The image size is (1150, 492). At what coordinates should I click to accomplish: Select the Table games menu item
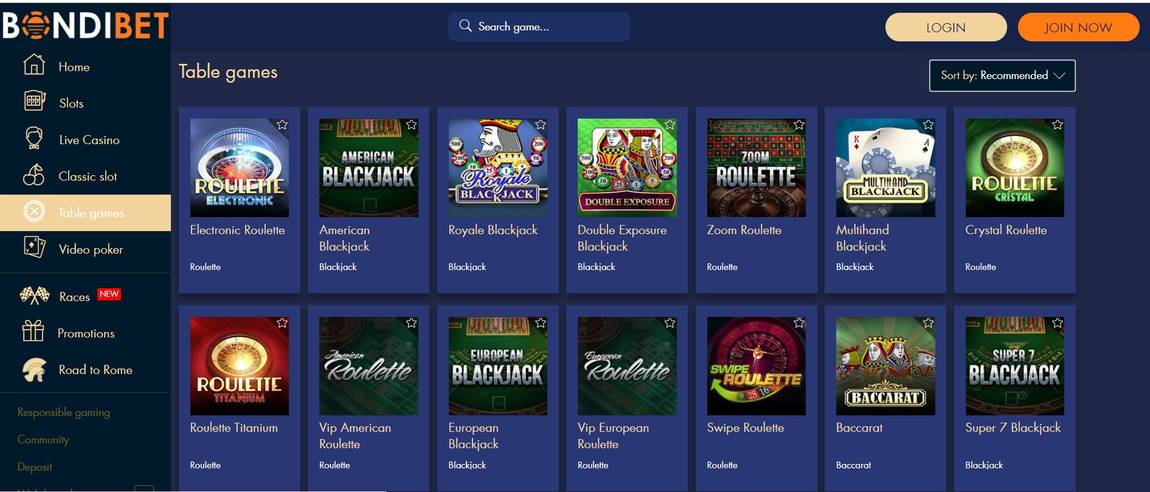[85, 213]
